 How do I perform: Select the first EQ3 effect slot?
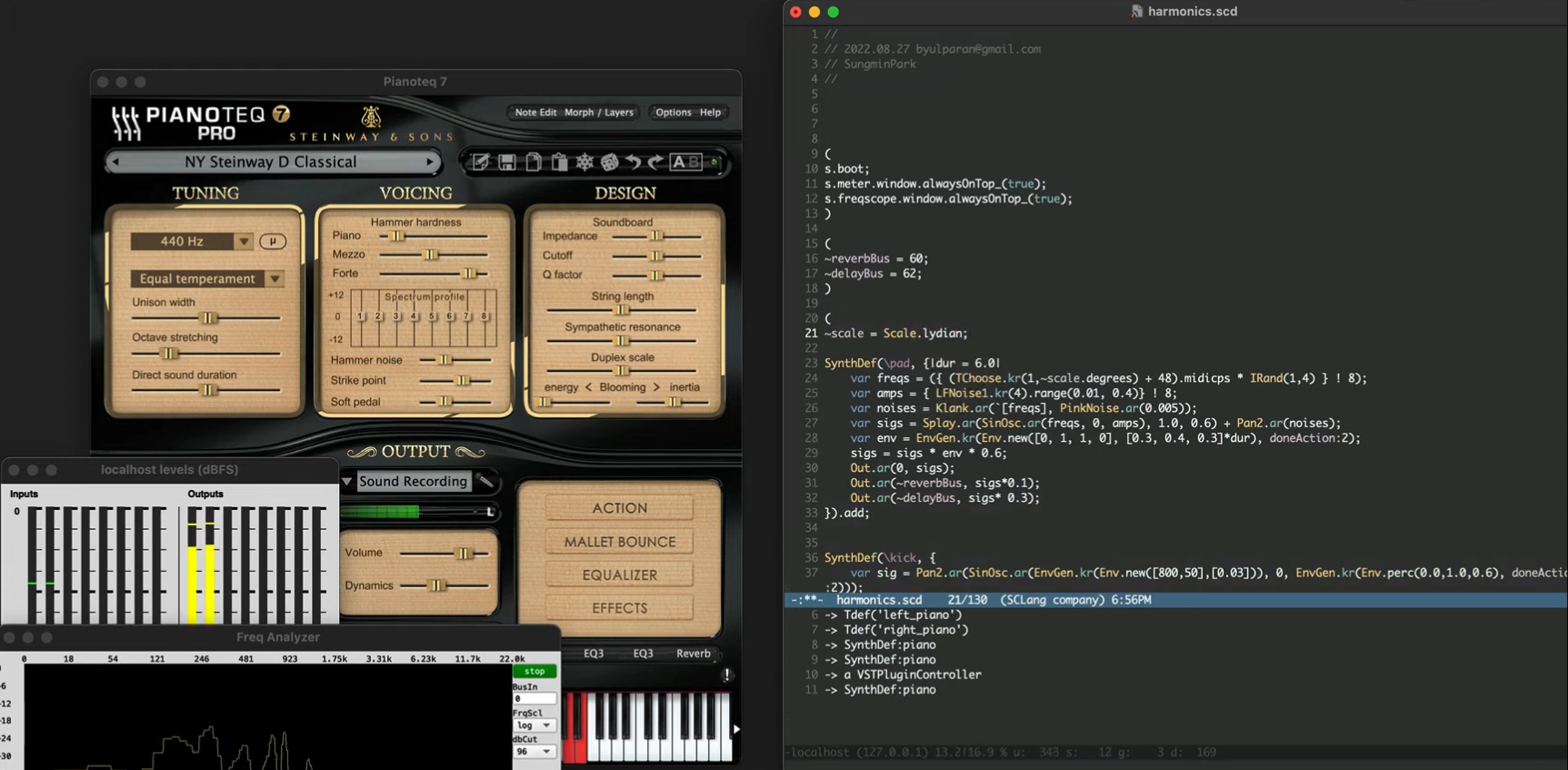pos(594,654)
